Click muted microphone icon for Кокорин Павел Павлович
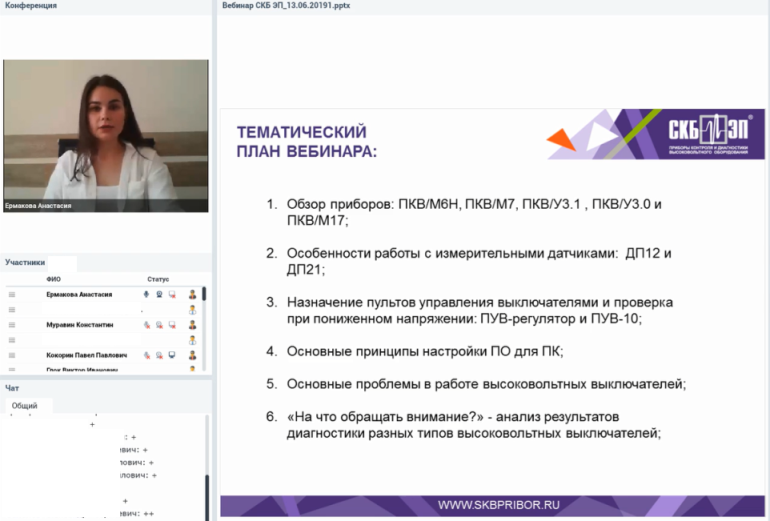 [x=146, y=355]
